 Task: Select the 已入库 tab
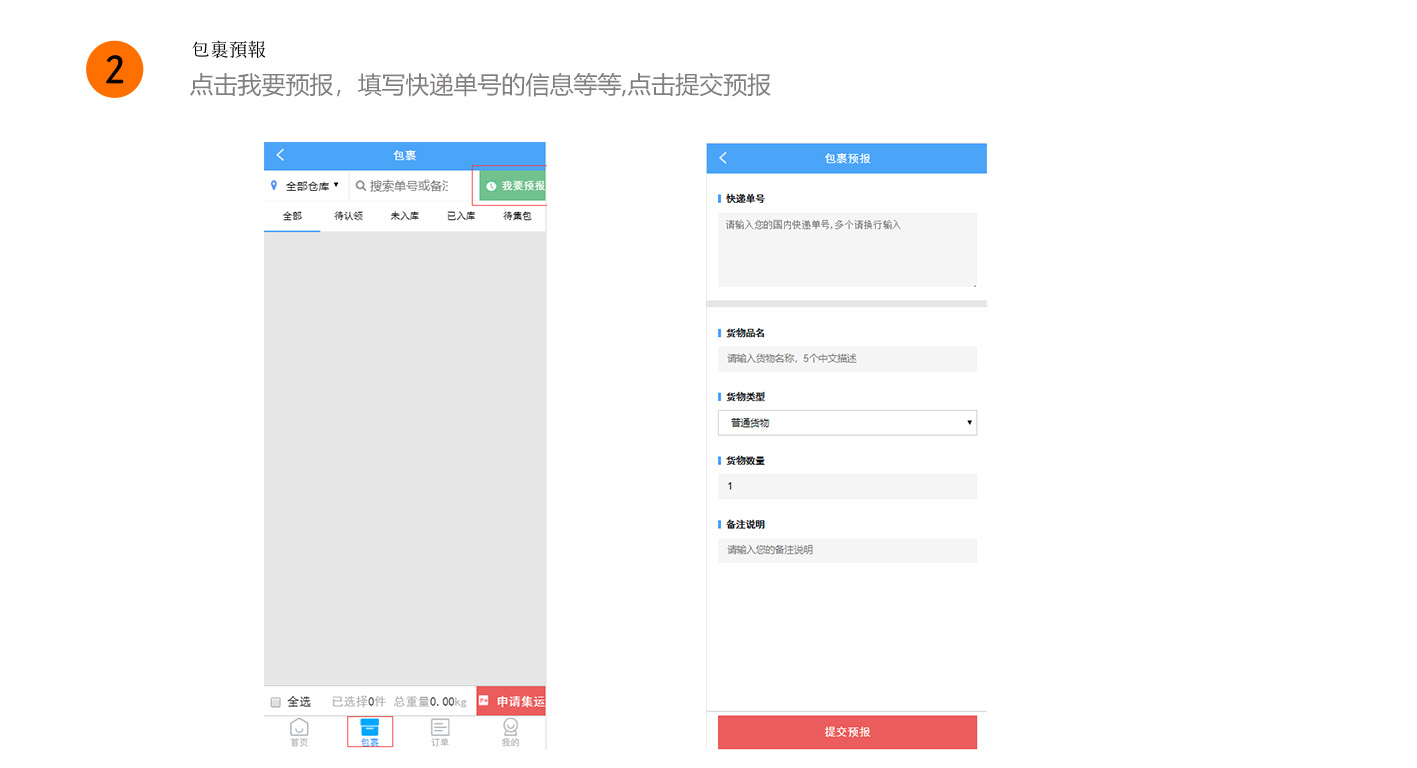coord(461,216)
